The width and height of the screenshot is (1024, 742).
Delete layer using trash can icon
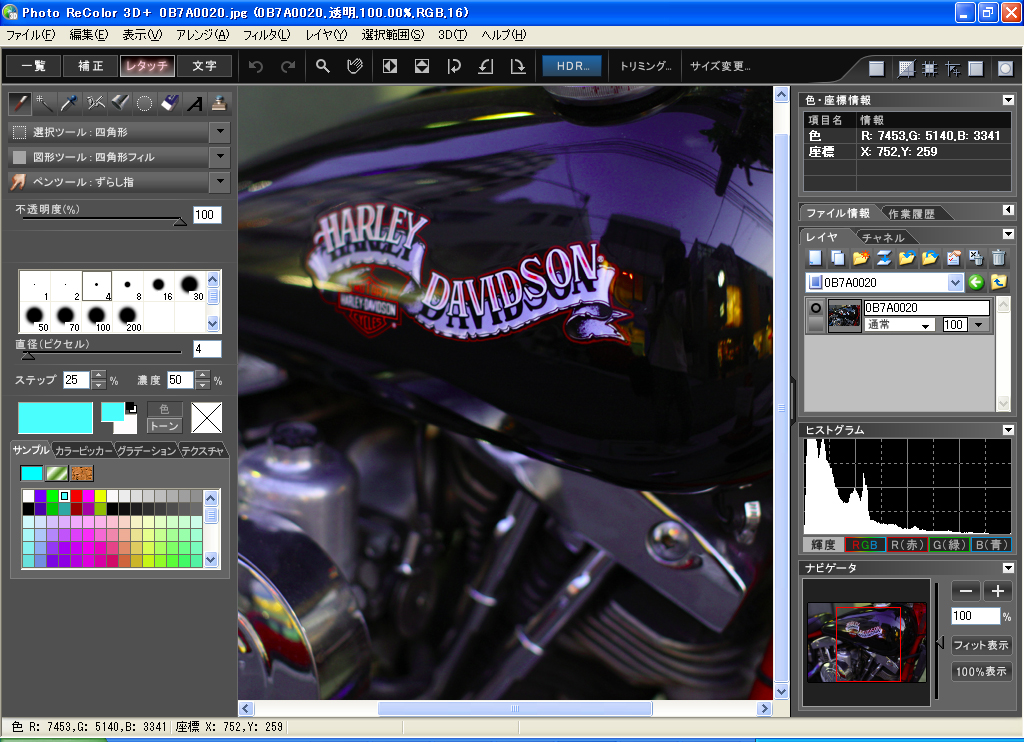[x=998, y=258]
